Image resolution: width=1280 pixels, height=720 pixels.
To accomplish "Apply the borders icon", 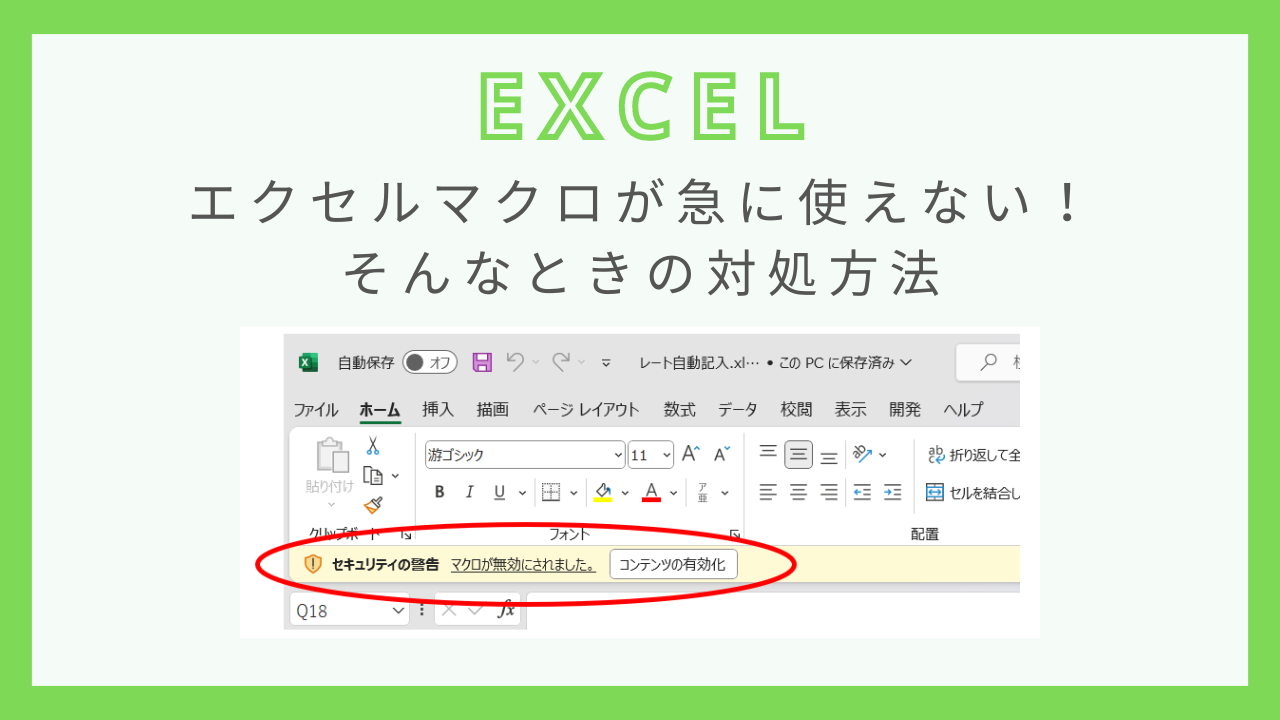I will click(x=551, y=492).
